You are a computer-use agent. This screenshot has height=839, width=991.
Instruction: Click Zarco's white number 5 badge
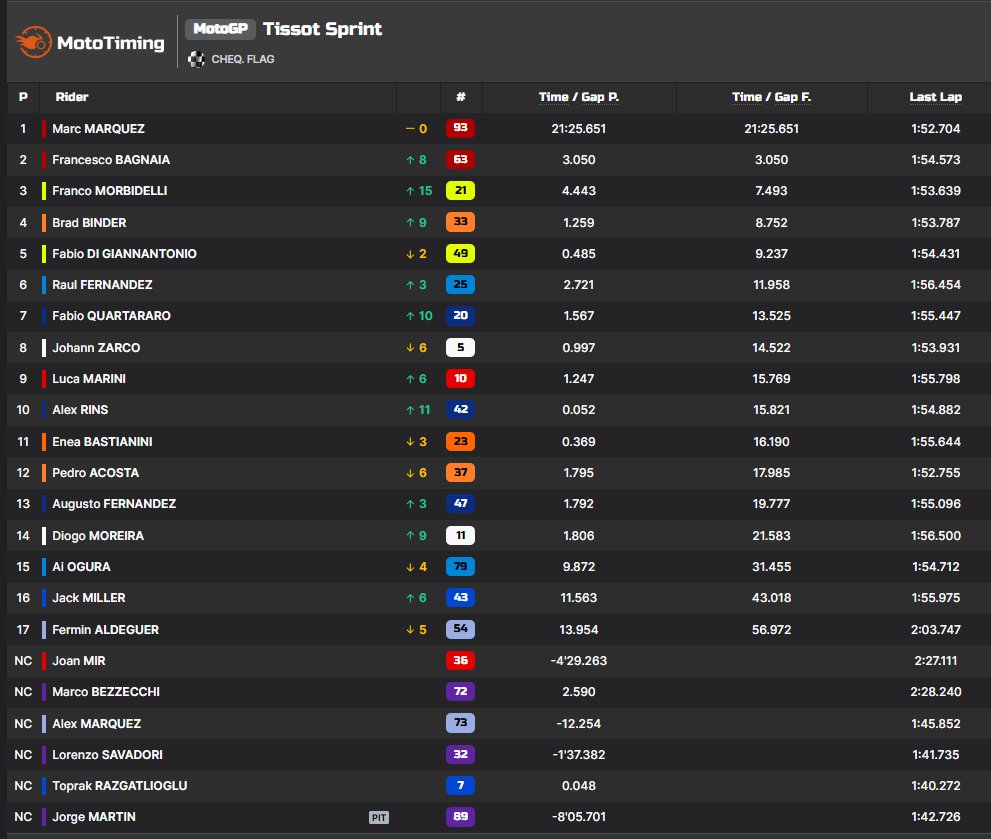pyautogui.click(x=460, y=348)
